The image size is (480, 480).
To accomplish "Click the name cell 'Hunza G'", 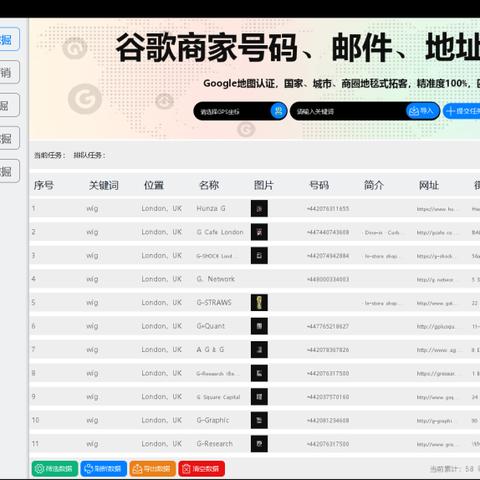I will (211, 209).
